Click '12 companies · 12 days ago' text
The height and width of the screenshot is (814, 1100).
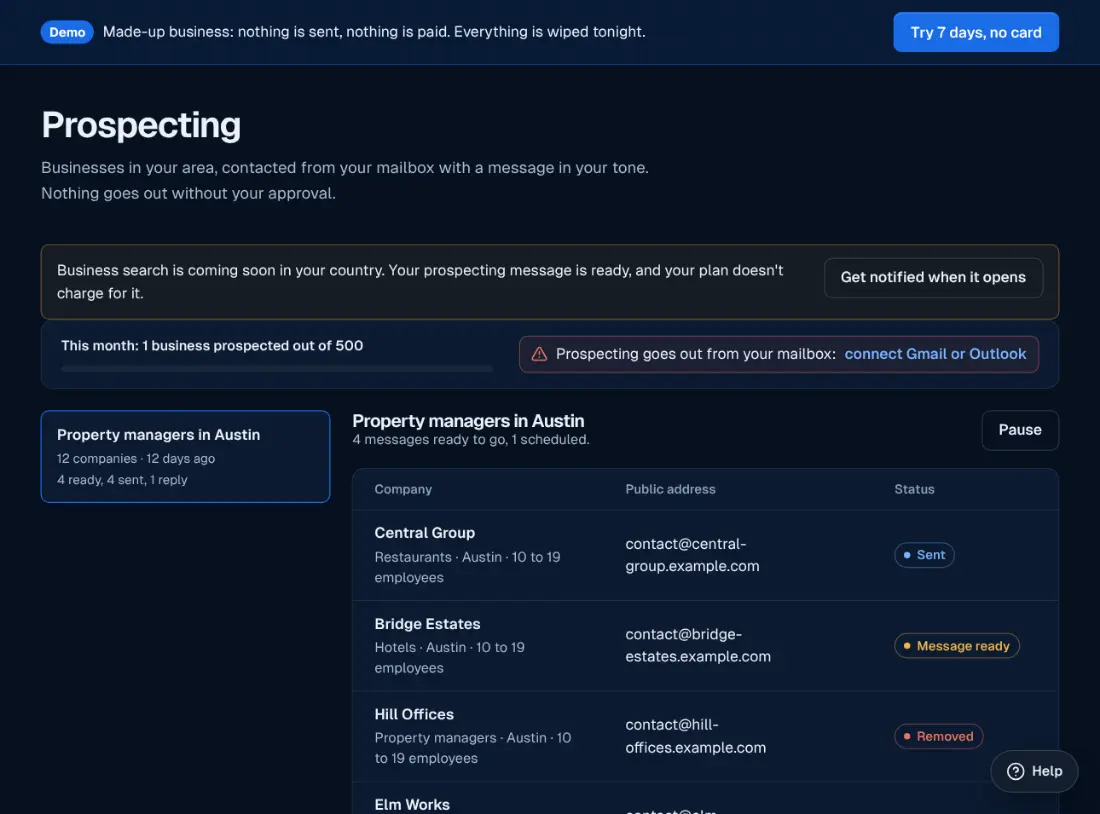point(135,458)
